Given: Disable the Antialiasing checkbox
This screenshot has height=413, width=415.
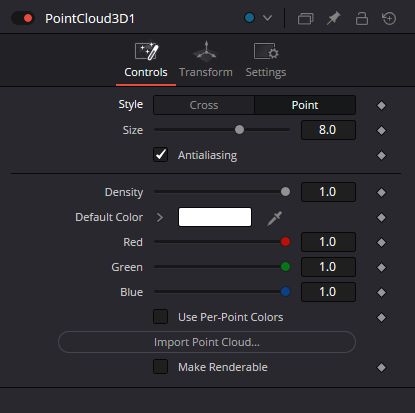Looking at the screenshot, I should 160,155.
